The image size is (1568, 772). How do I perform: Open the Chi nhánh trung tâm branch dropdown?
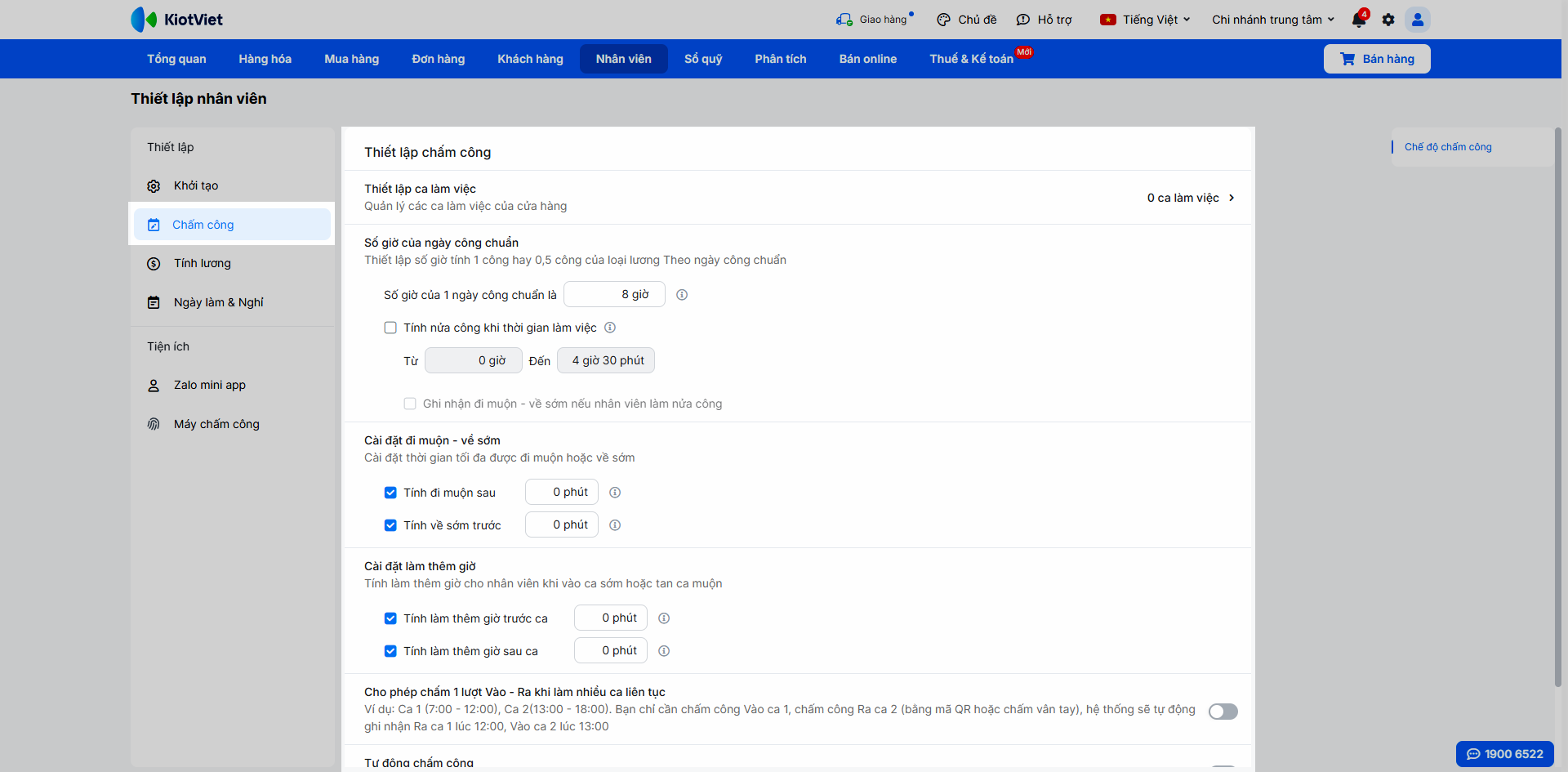pos(1273,20)
